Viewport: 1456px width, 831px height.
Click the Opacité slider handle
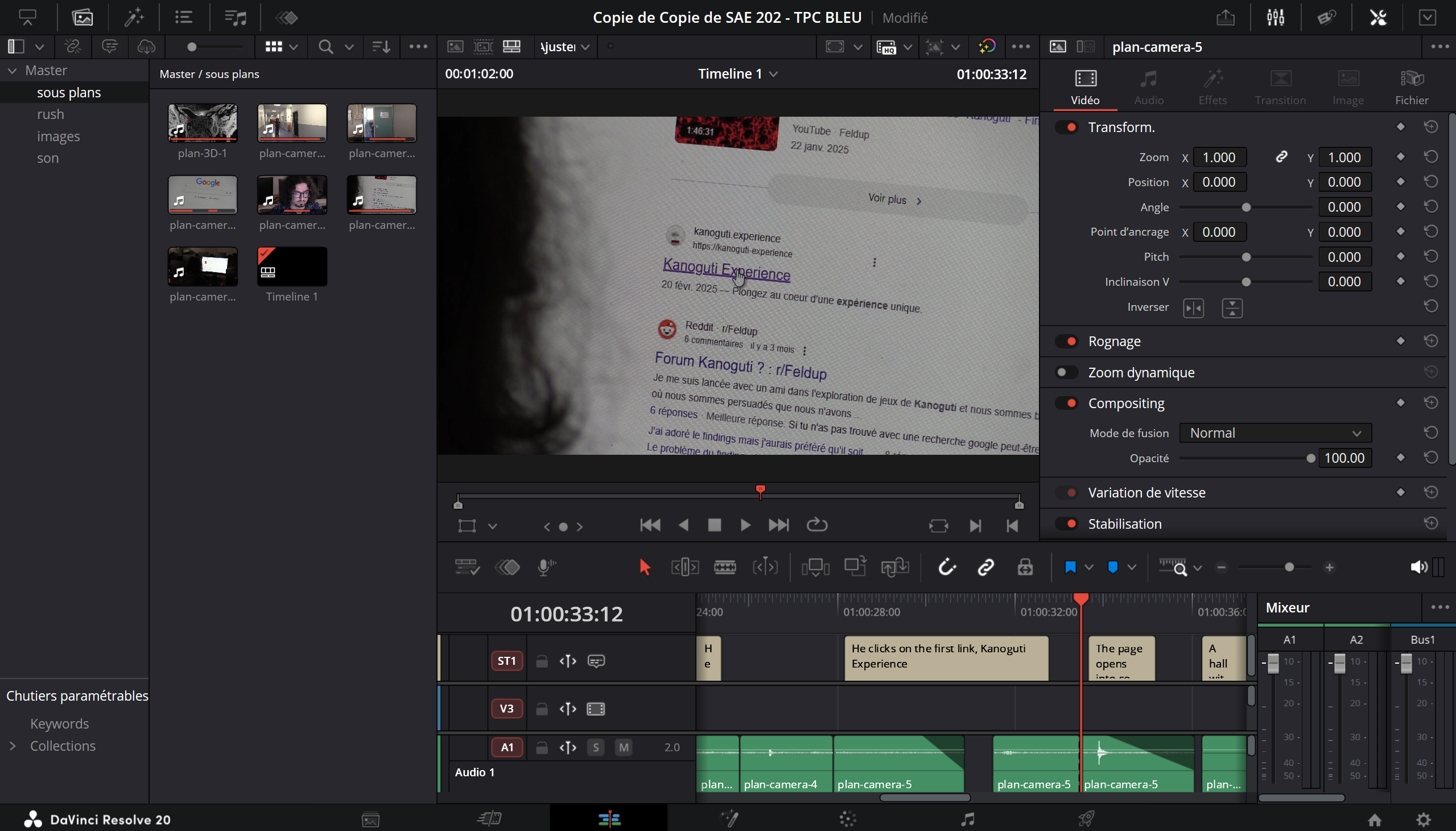tap(1310, 458)
